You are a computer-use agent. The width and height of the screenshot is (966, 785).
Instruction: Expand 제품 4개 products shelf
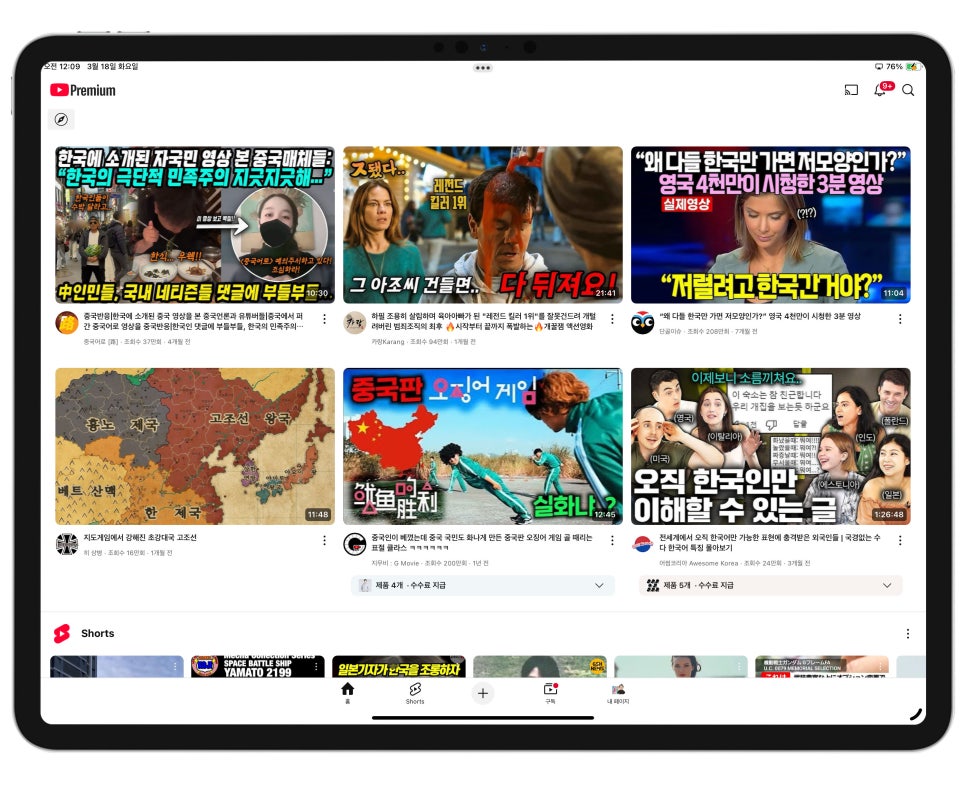point(482,585)
